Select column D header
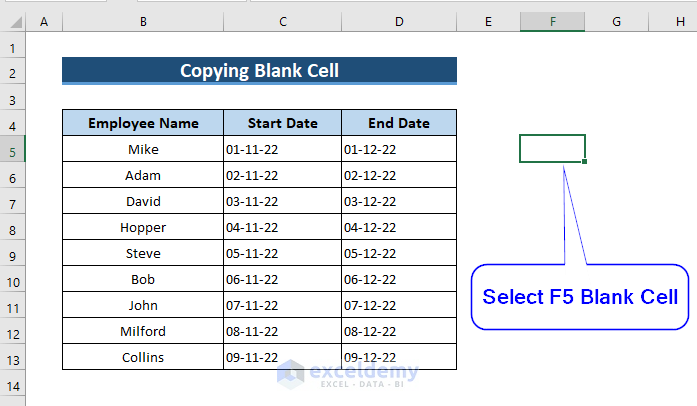This screenshot has width=697, height=406. click(399, 21)
